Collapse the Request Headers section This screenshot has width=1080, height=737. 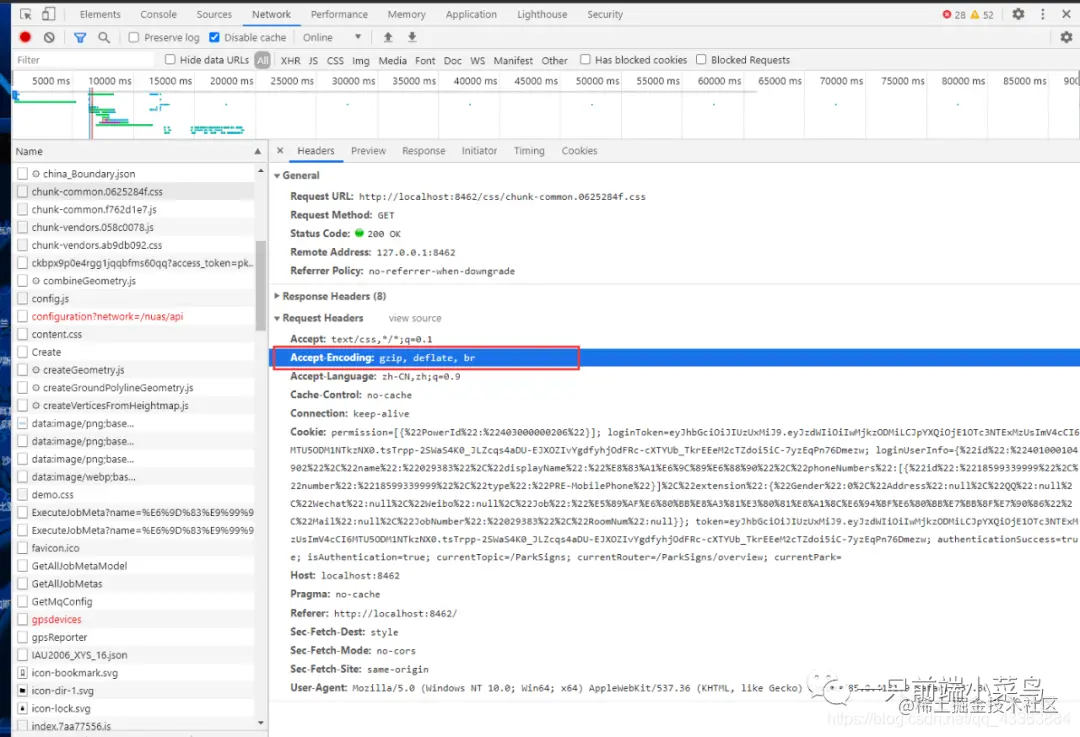tap(277, 318)
